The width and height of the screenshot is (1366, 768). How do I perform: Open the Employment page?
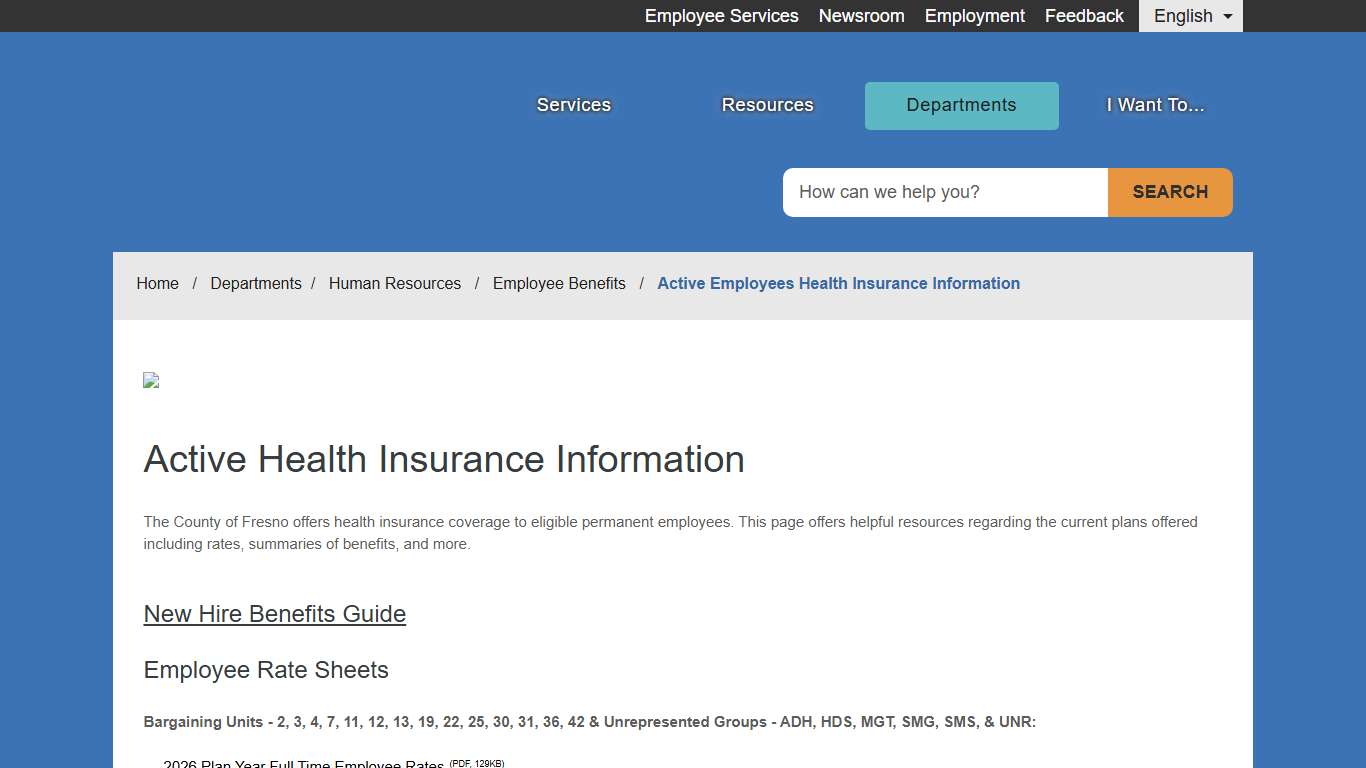coord(974,16)
